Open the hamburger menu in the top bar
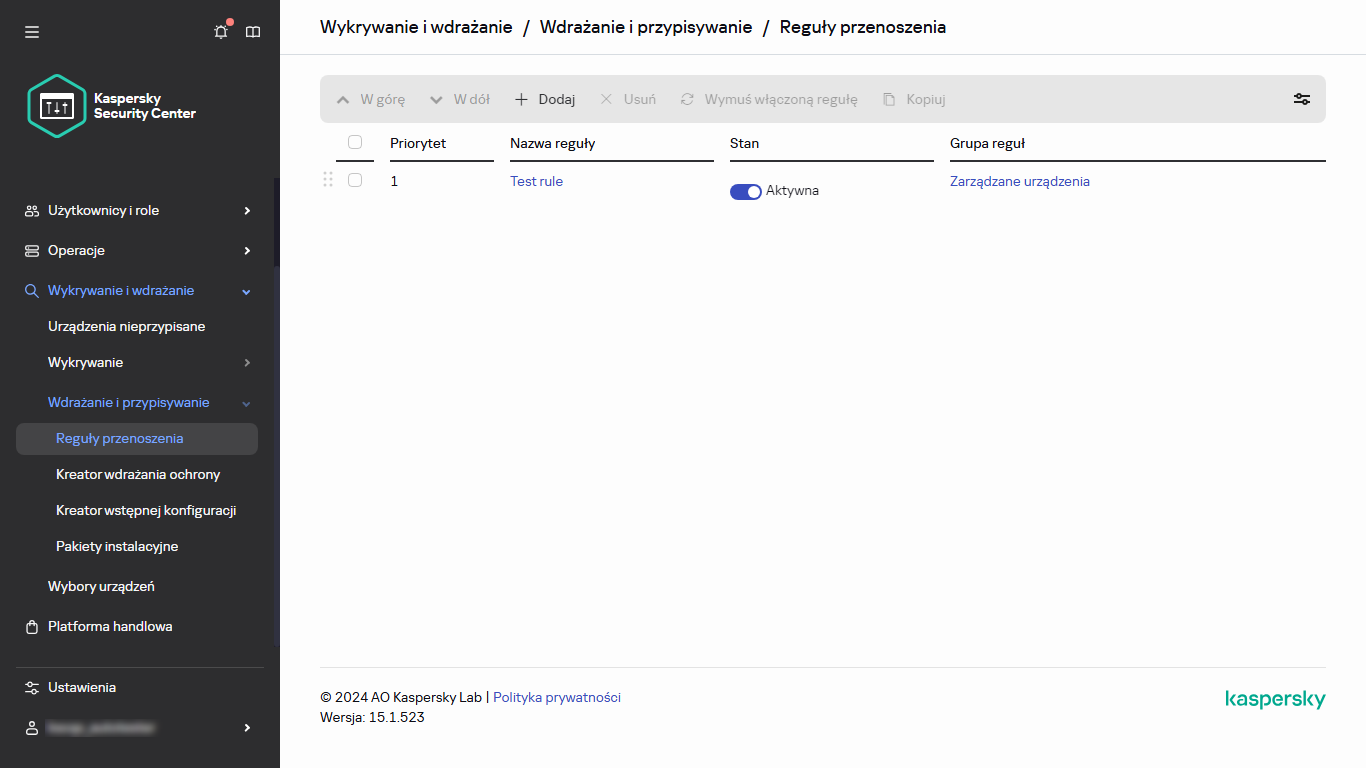 click(x=31, y=31)
